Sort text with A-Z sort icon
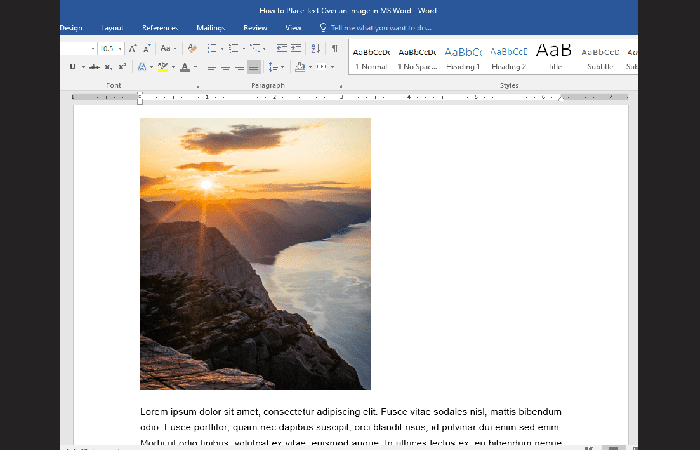 pos(316,48)
